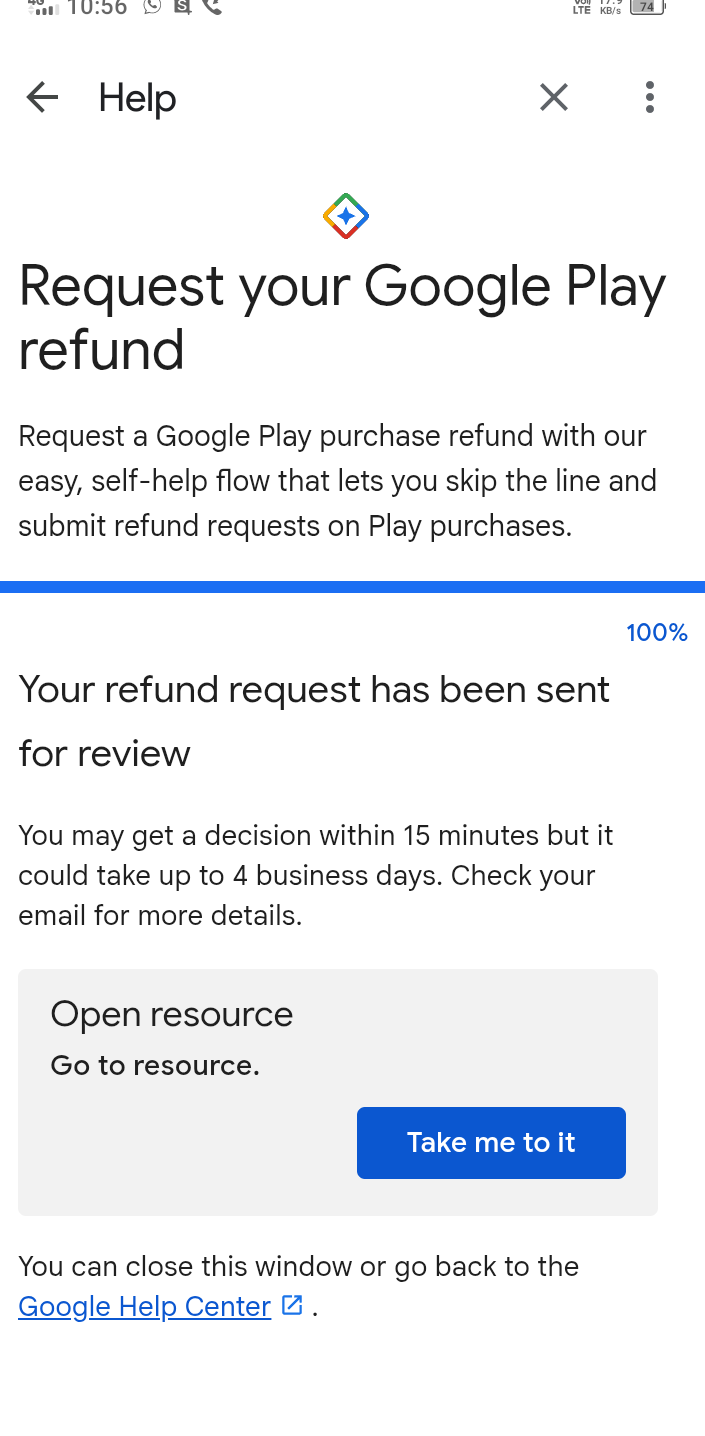Tap the "Help" title in the header
705x1436 pixels.
point(137,99)
